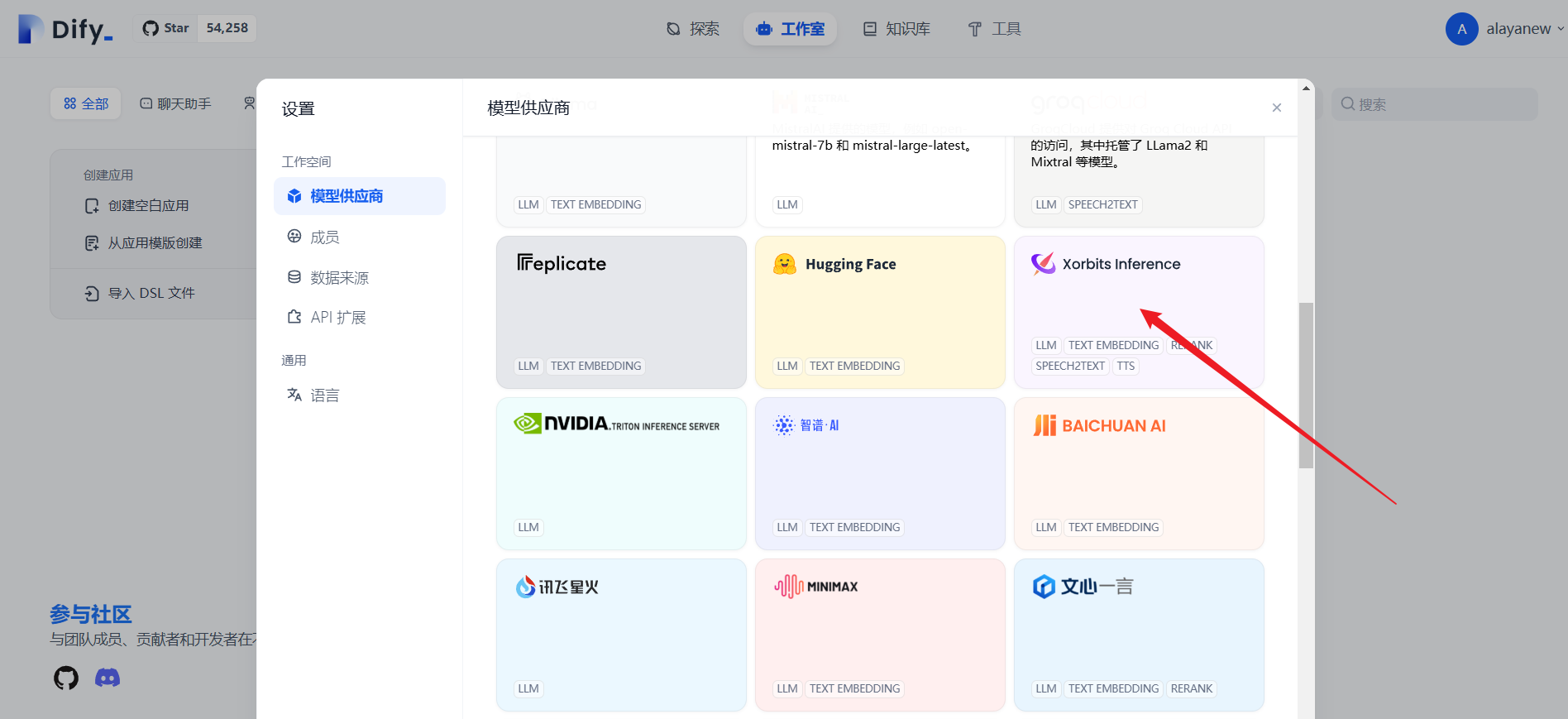1568x719 pixels.
Task: Click the Baichuan AI logo
Action: coord(1099,425)
